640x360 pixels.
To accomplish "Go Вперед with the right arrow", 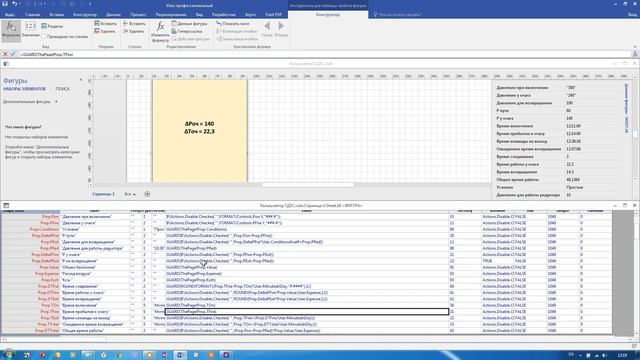I will point(281,29).
